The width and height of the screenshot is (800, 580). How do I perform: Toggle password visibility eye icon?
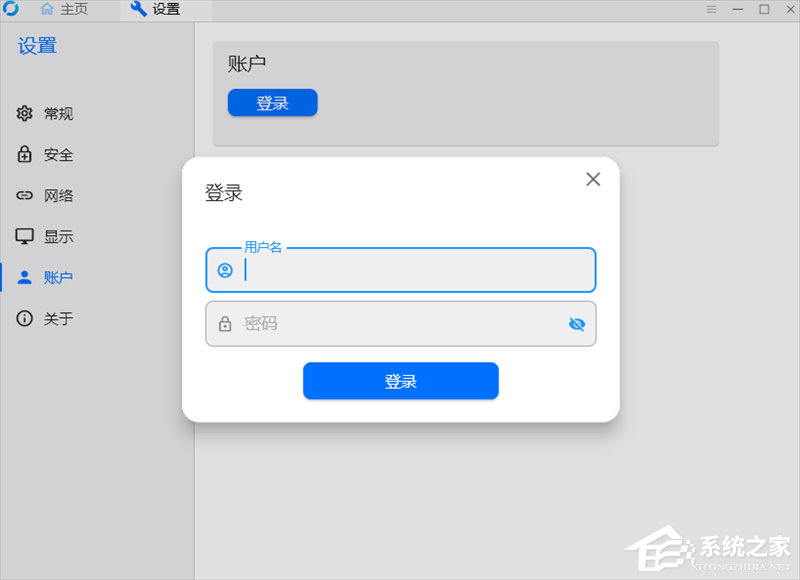point(577,324)
